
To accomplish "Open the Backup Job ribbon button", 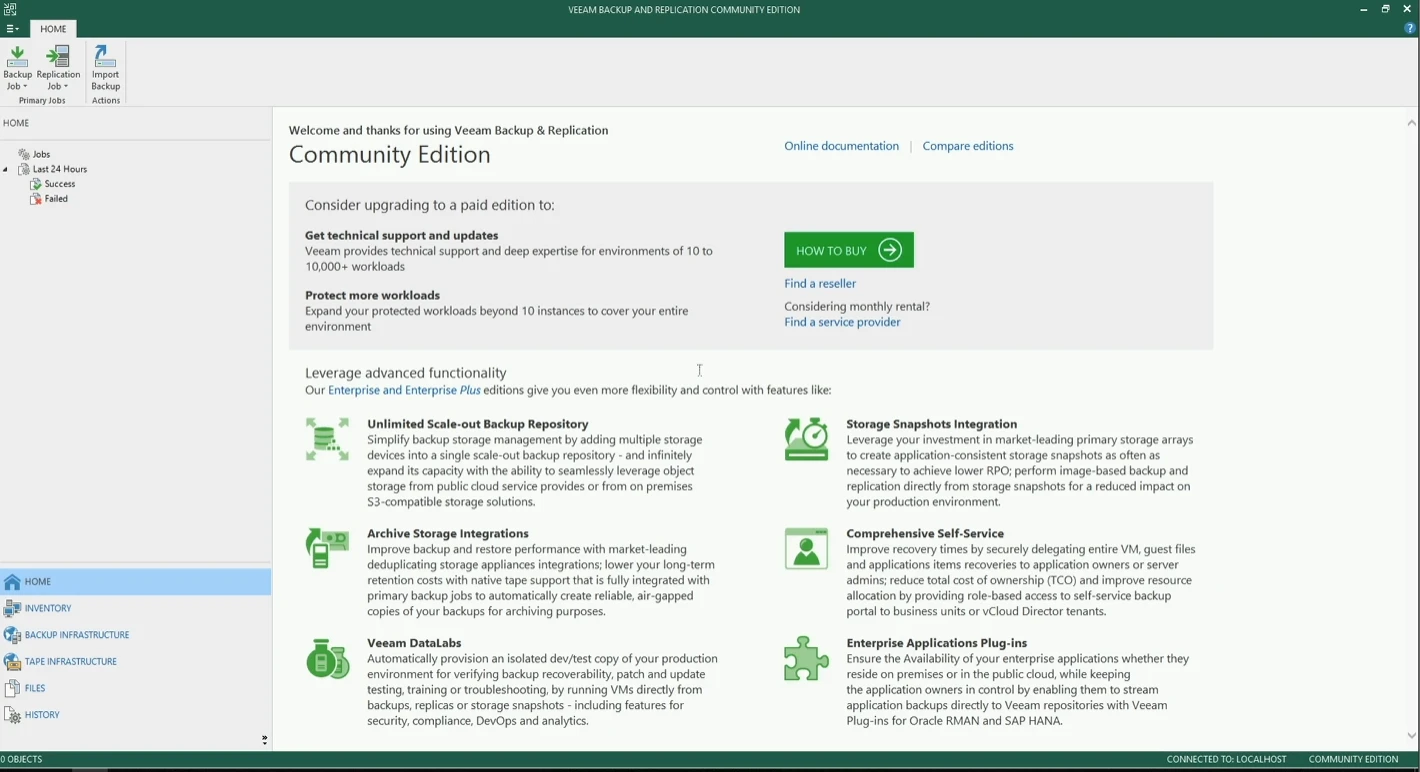I will 17,68.
